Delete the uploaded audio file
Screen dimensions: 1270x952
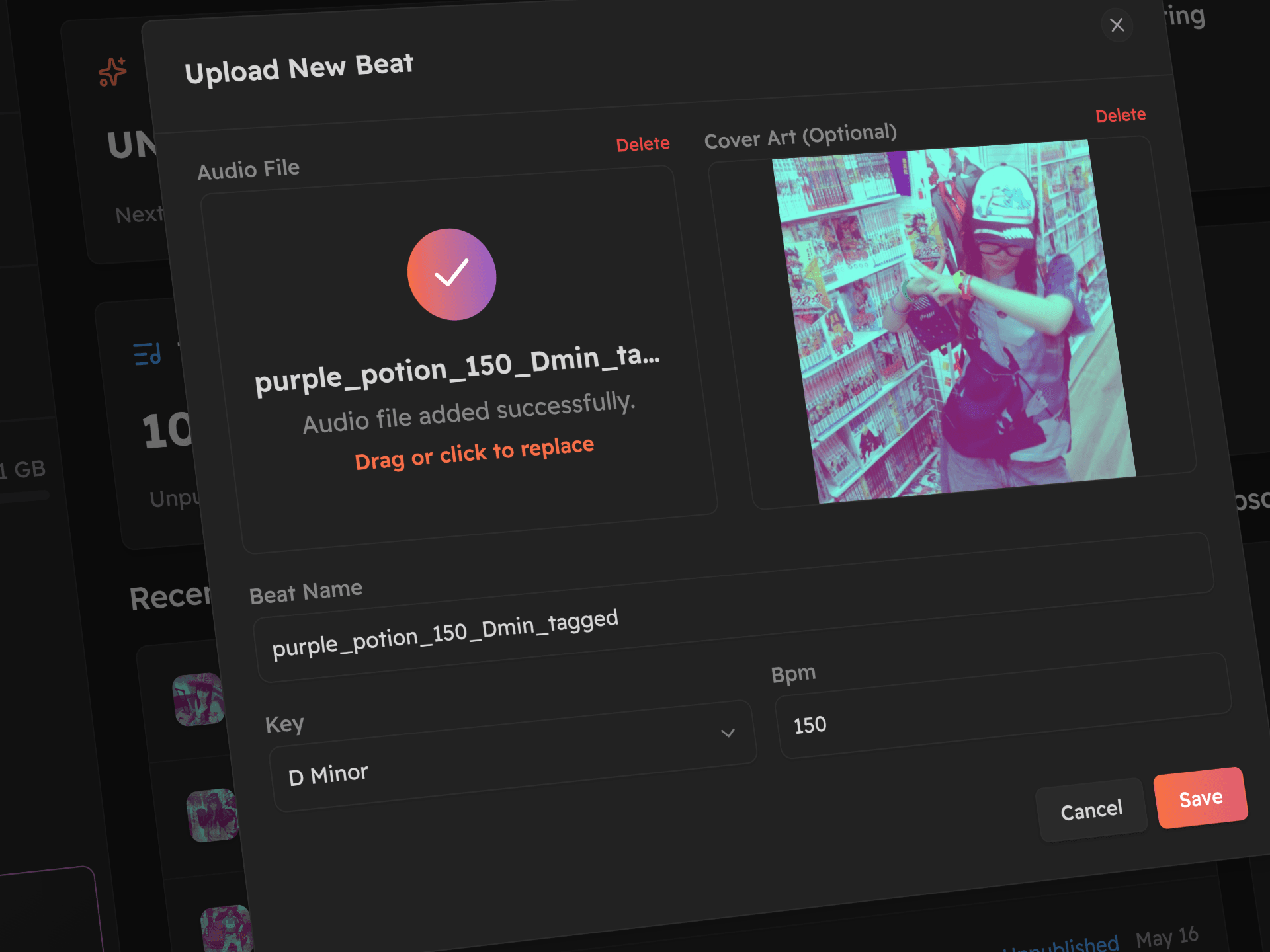[x=642, y=144]
